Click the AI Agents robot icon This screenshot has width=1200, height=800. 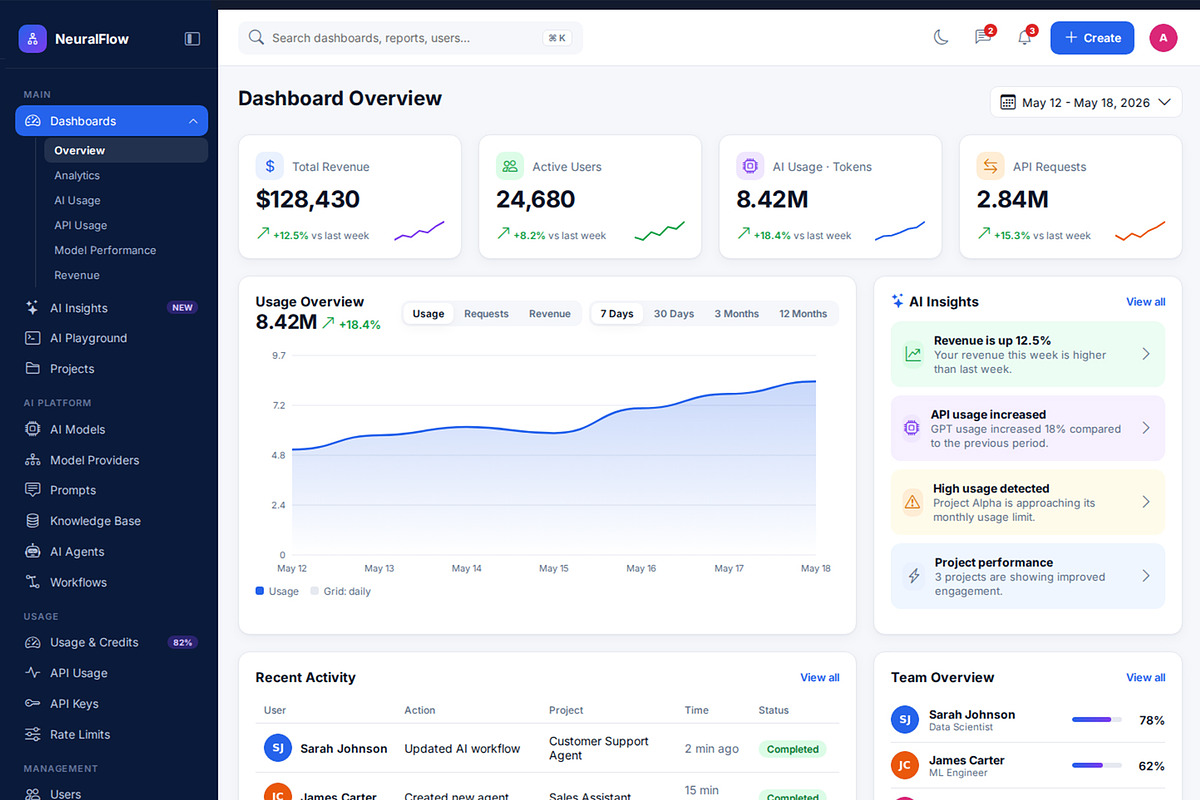tap(32, 551)
